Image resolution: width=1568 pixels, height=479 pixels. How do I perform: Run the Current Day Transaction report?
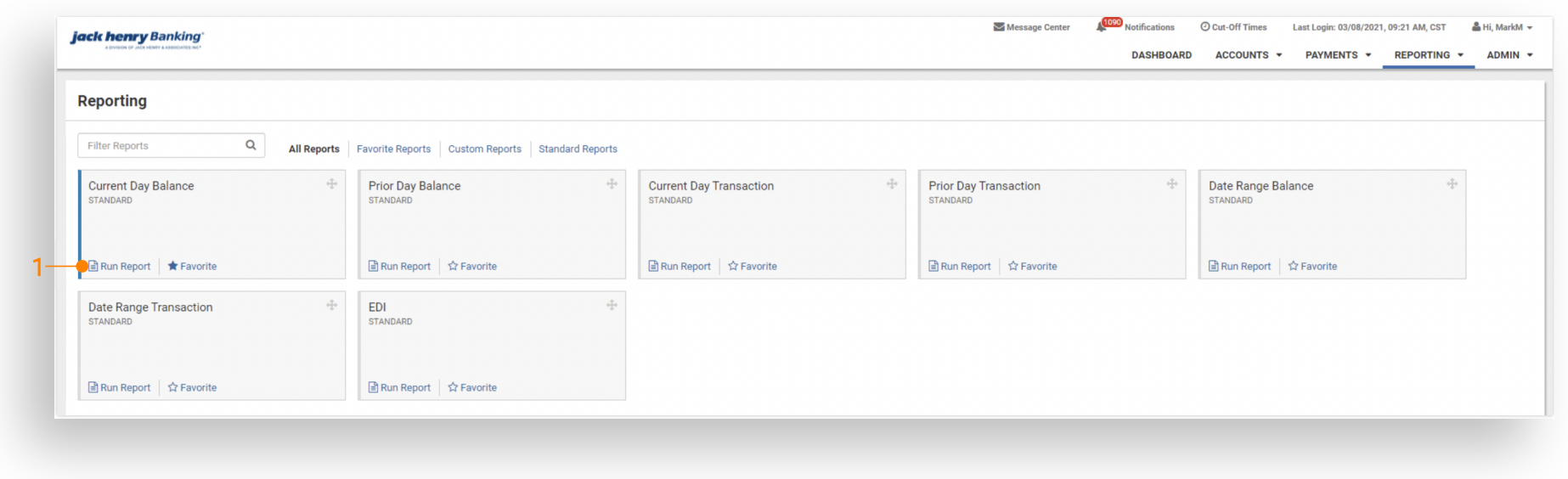pos(680,267)
